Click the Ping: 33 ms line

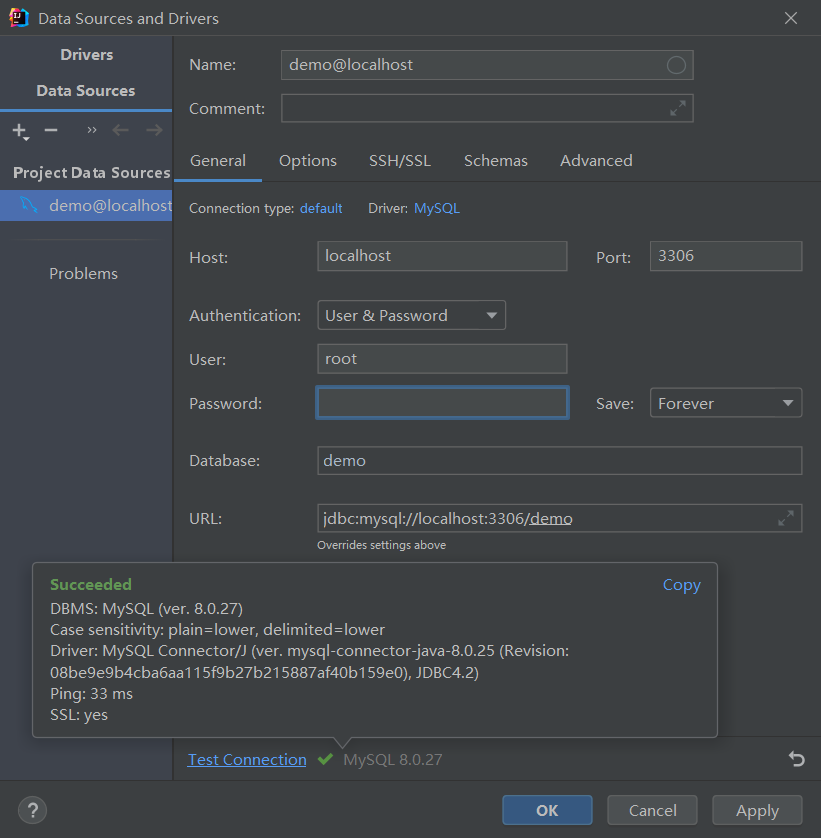pos(91,694)
